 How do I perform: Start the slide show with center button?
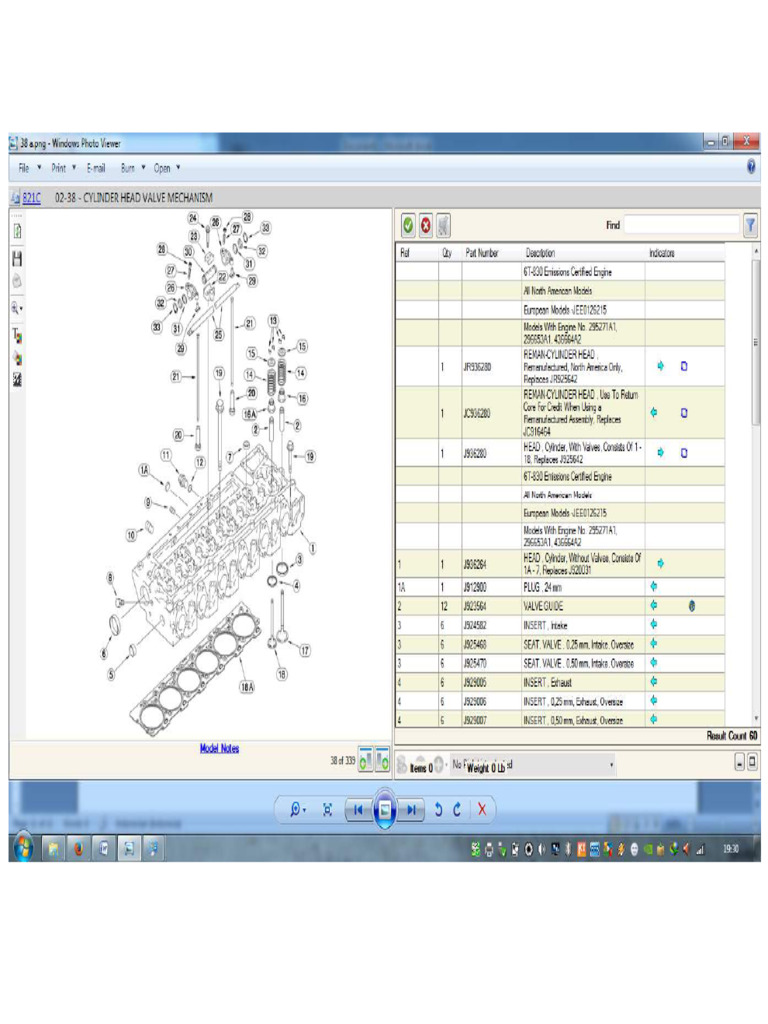[385, 810]
